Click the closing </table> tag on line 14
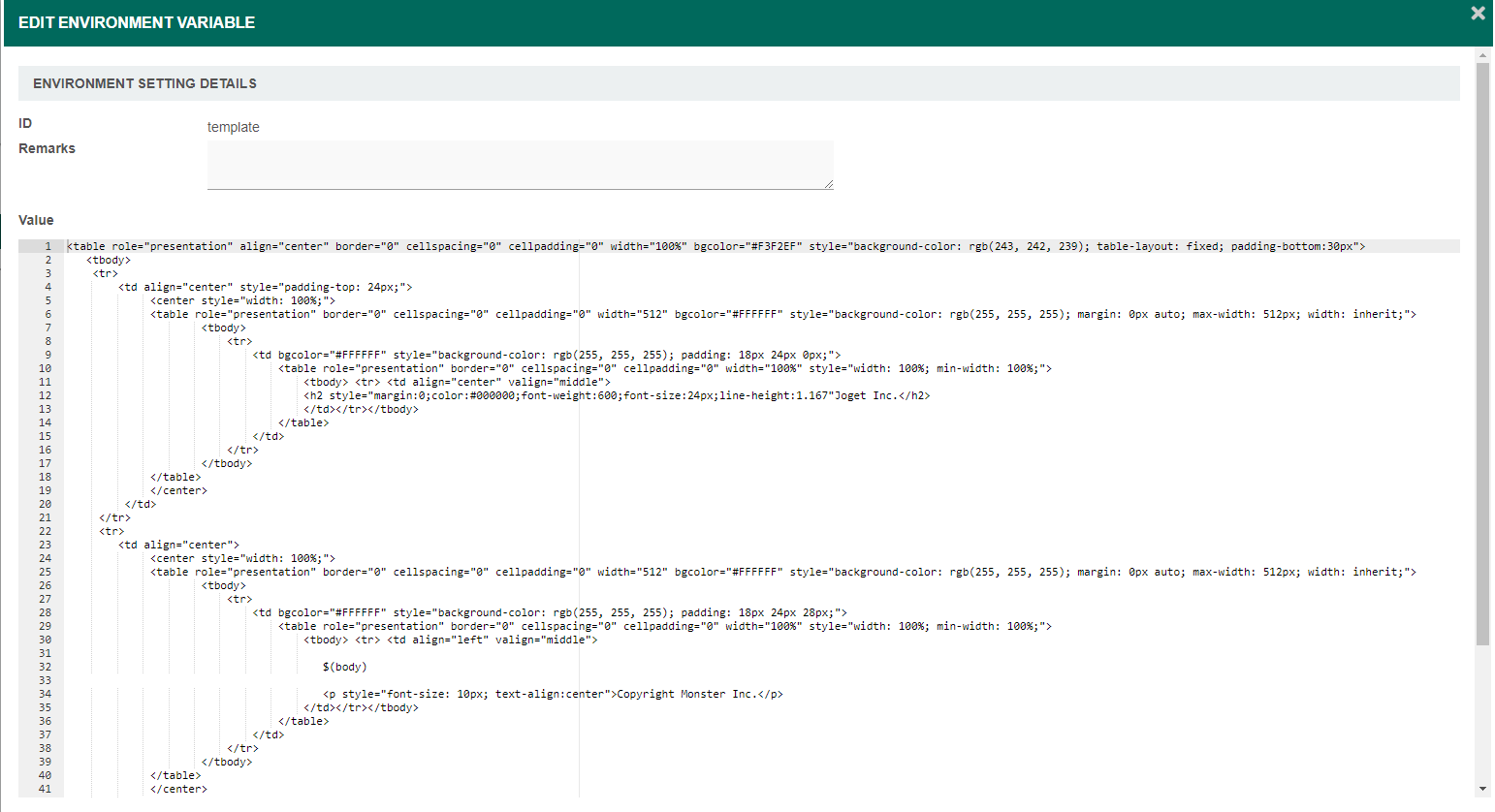This screenshot has height=812, width=1495. [303, 422]
